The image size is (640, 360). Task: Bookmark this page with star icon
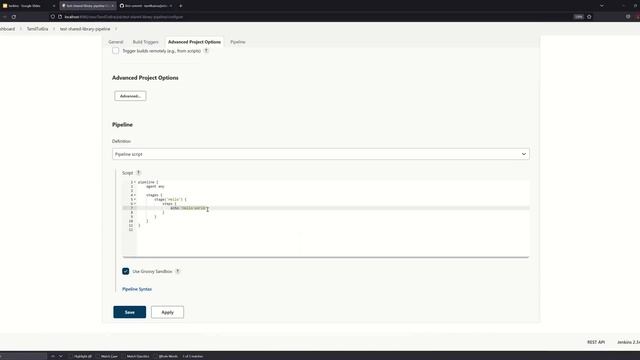pyautogui.click(x=589, y=17)
